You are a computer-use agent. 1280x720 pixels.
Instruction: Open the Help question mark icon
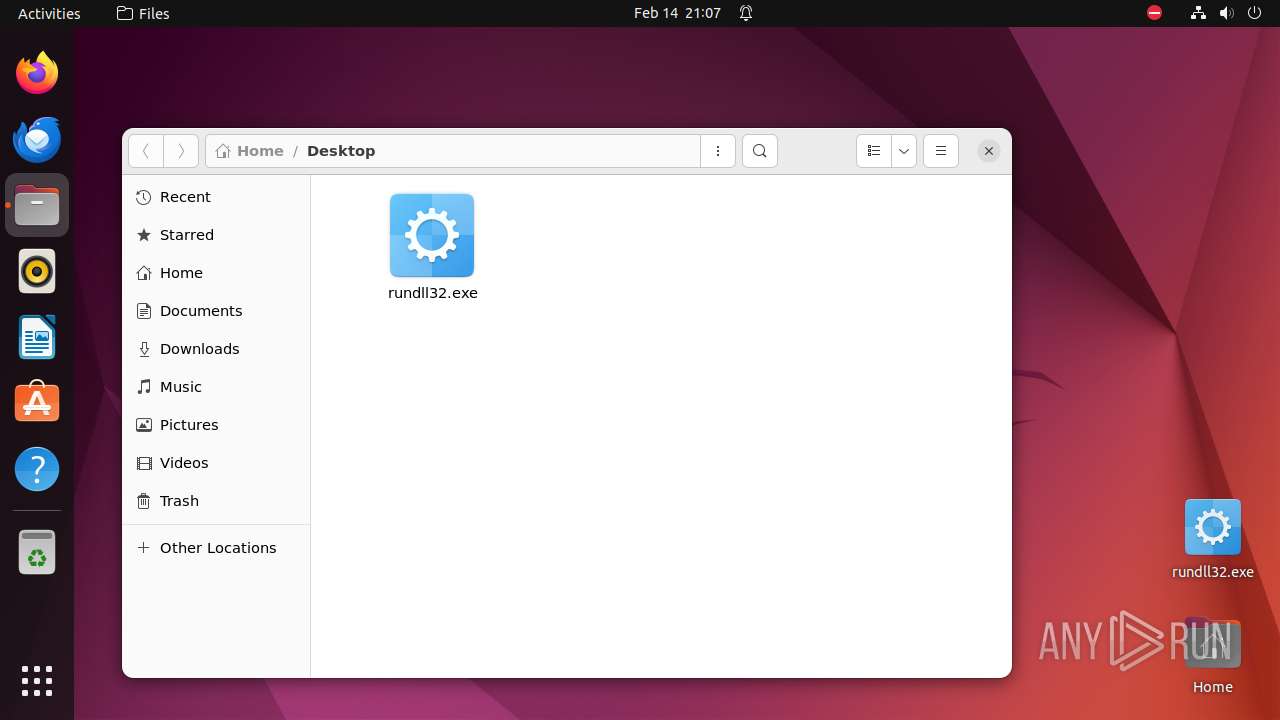(x=37, y=469)
